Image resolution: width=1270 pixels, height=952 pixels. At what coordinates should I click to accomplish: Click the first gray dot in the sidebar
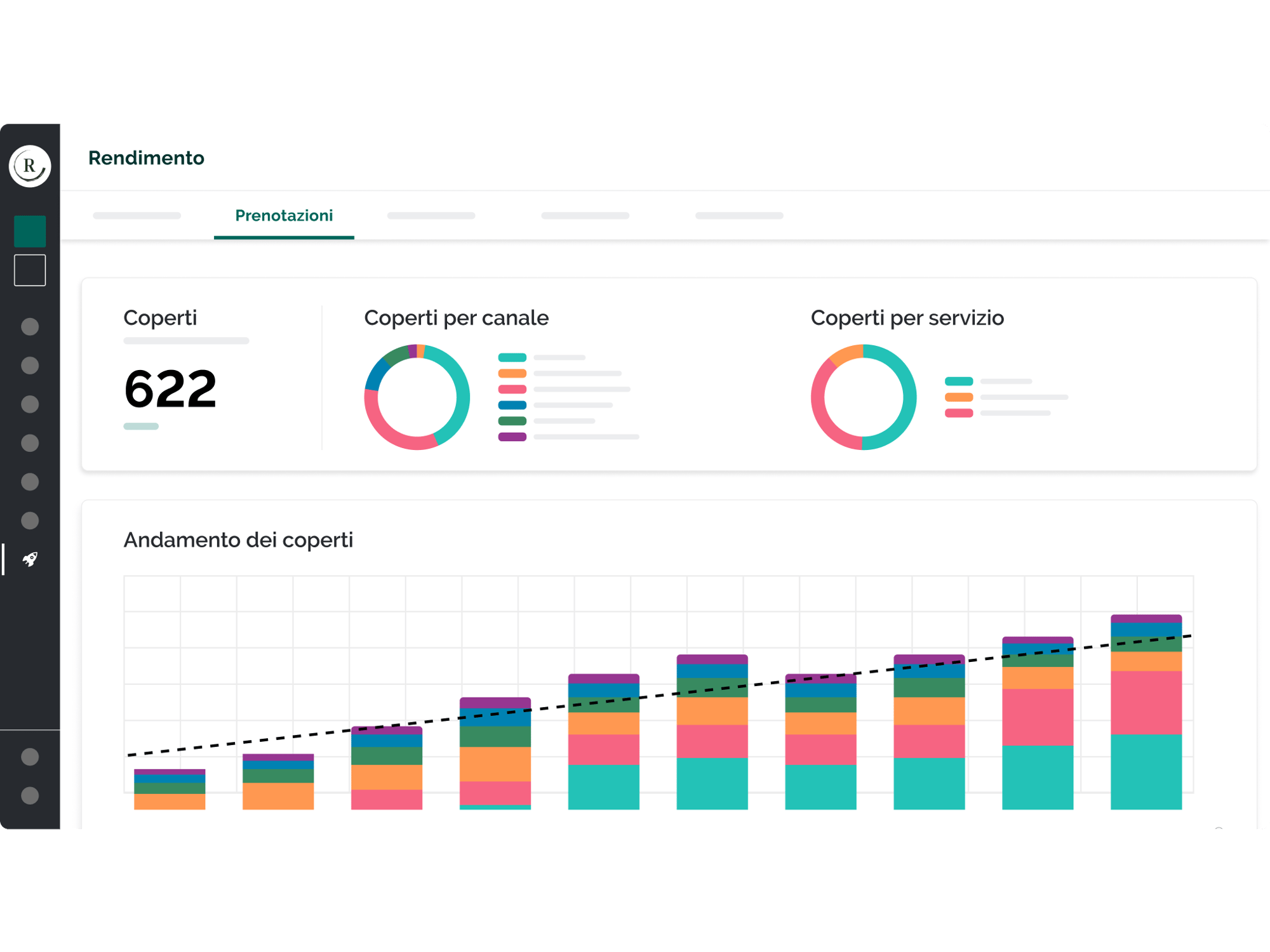click(30, 327)
